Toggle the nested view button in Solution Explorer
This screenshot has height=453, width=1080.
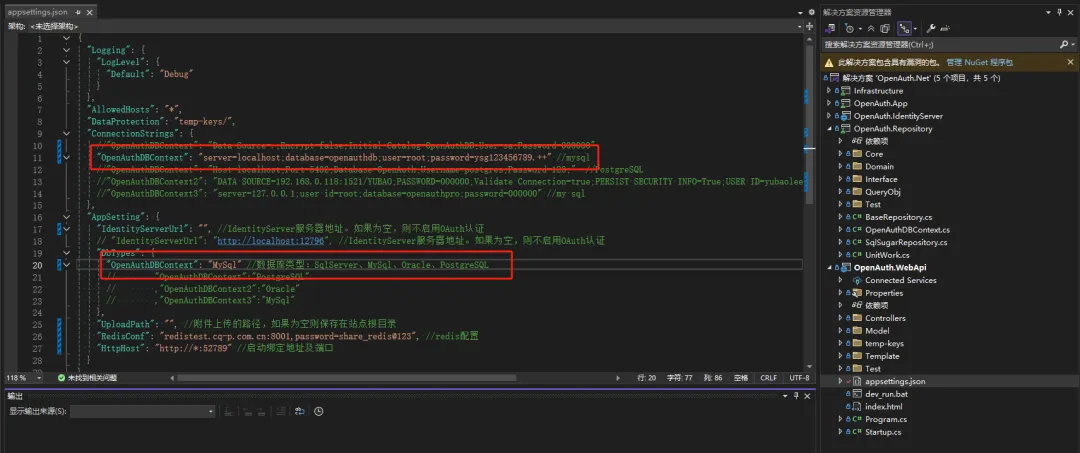pyautogui.click(x=904, y=28)
